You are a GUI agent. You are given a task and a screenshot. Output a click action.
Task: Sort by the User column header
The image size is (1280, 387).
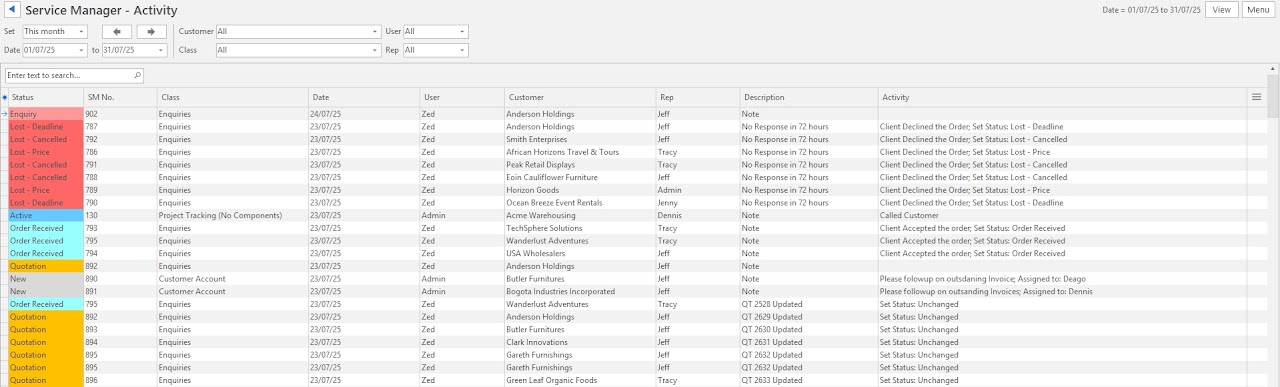pos(462,97)
